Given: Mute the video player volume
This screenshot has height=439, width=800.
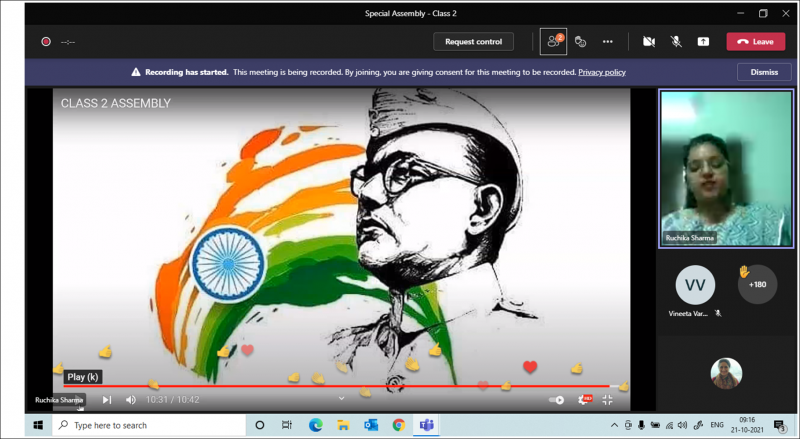Looking at the screenshot, I should (x=131, y=400).
